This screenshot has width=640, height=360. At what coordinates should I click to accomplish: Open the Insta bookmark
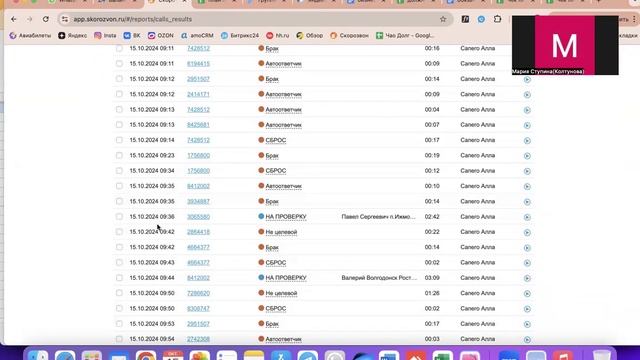tap(105, 36)
